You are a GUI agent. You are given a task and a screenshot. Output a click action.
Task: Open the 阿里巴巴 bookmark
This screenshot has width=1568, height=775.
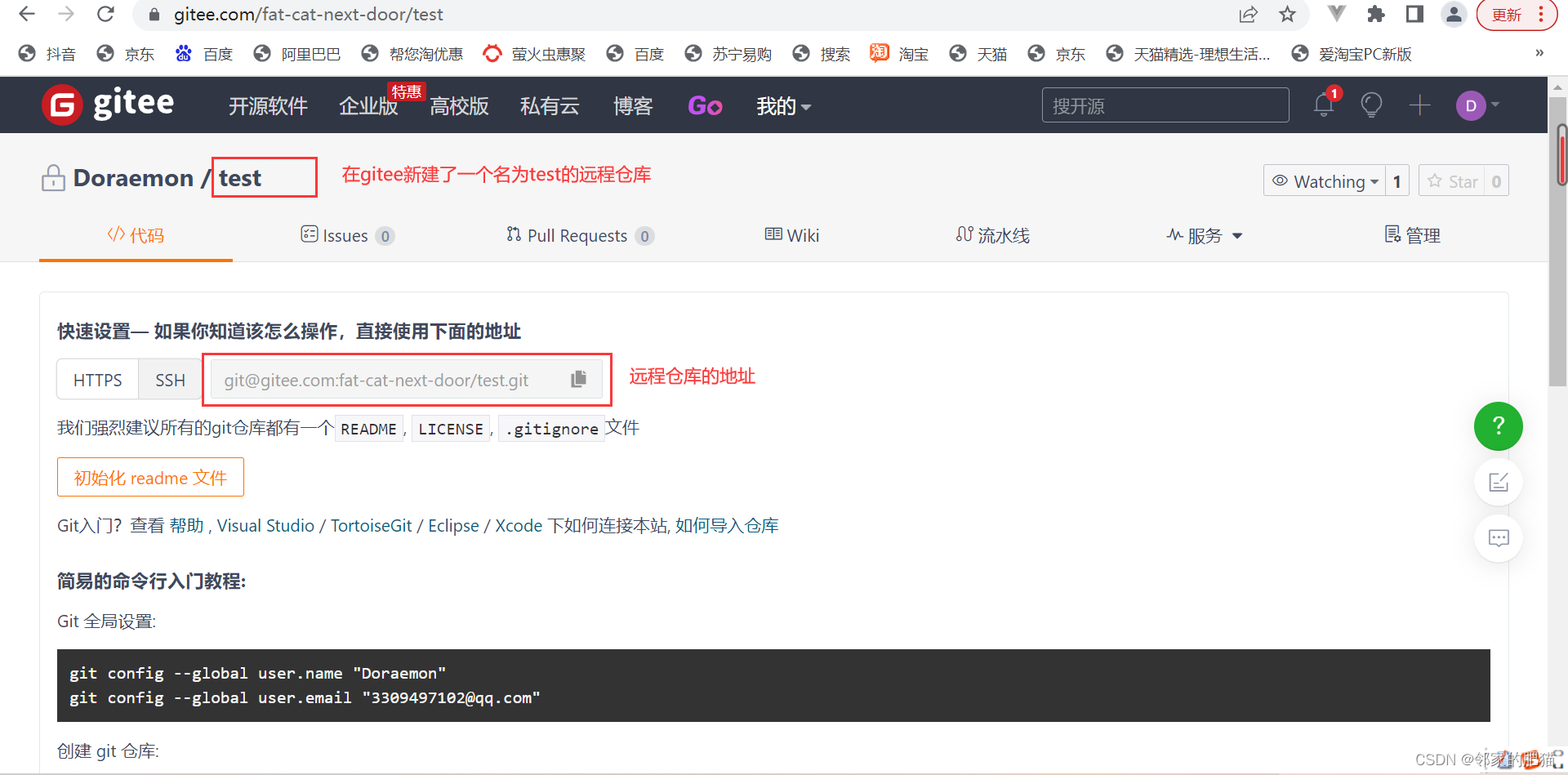click(297, 54)
